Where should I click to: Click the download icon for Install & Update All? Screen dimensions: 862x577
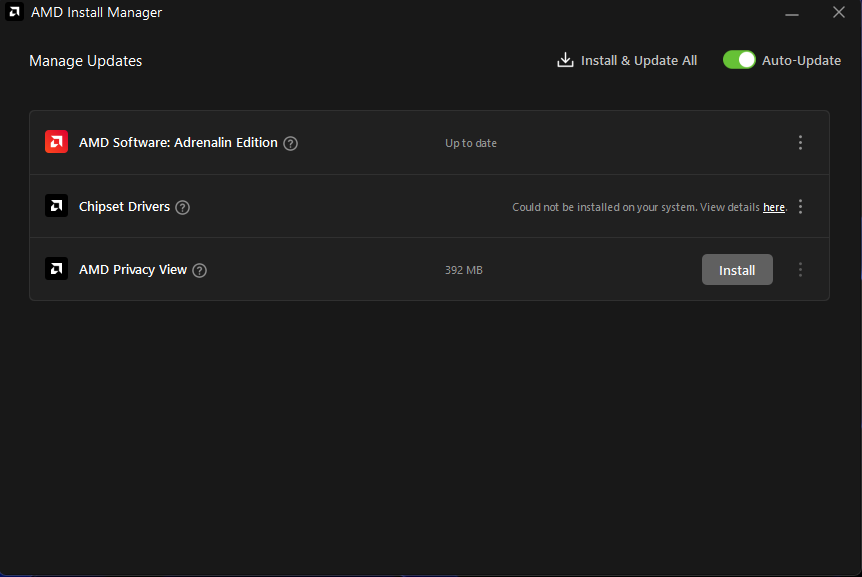pyautogui.click(x=565, y=60)
